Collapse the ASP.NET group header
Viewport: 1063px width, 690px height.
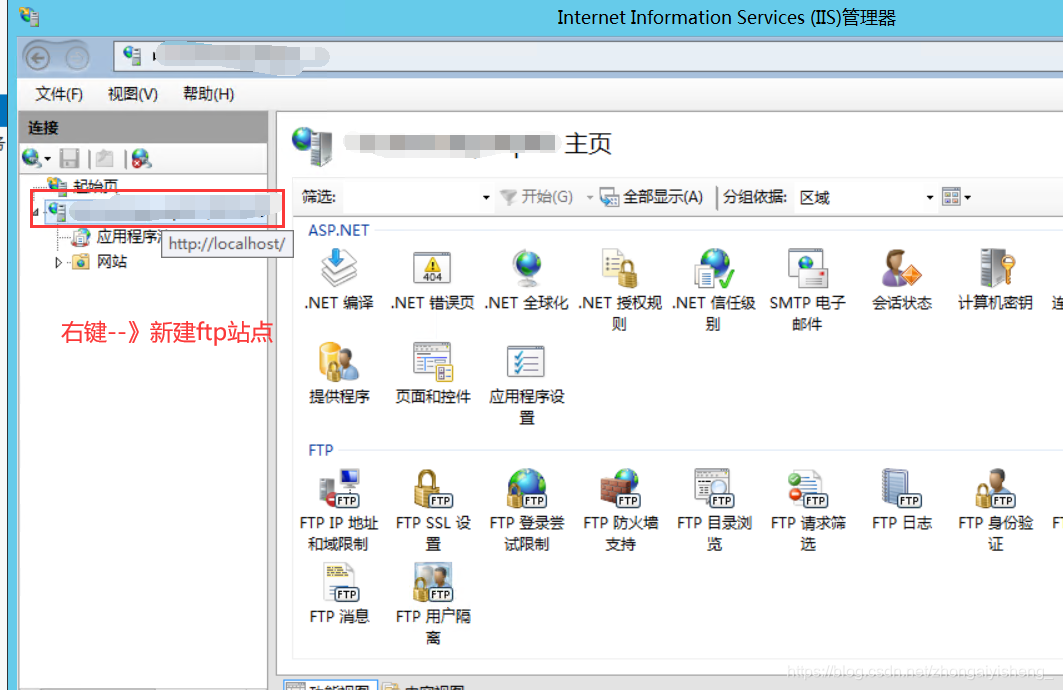(x=338, y=230)
